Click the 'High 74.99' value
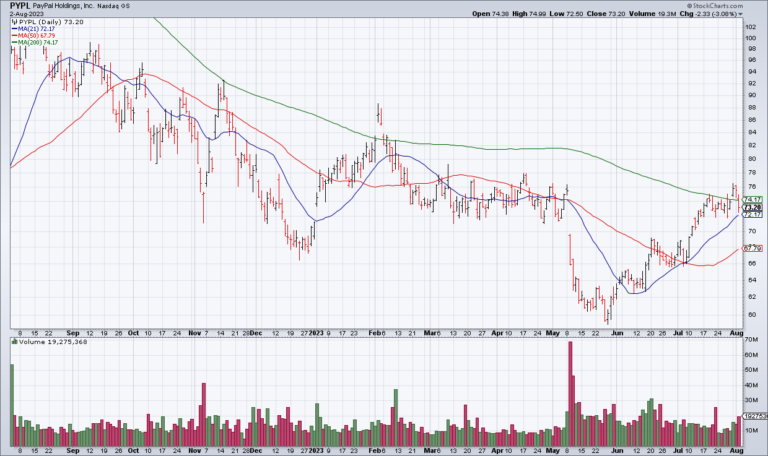 click(529, 14)
